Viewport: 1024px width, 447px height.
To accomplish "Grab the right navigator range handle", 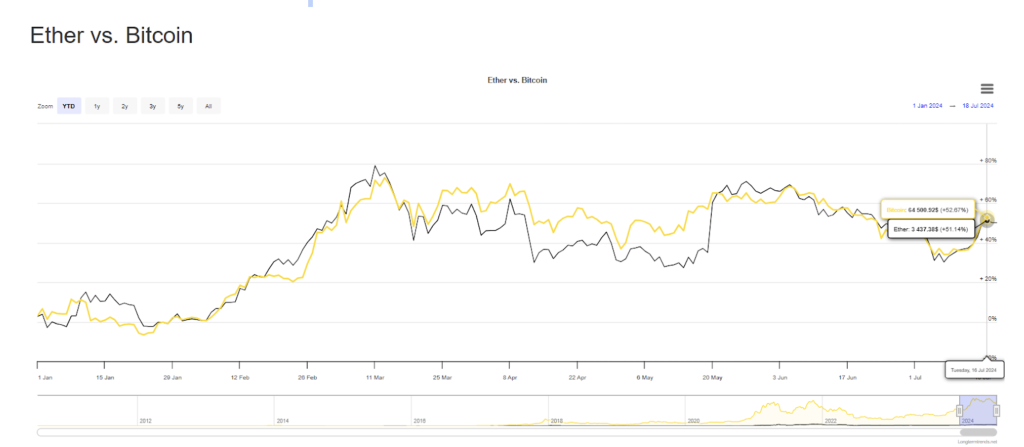I will click(x=997, y=410).
